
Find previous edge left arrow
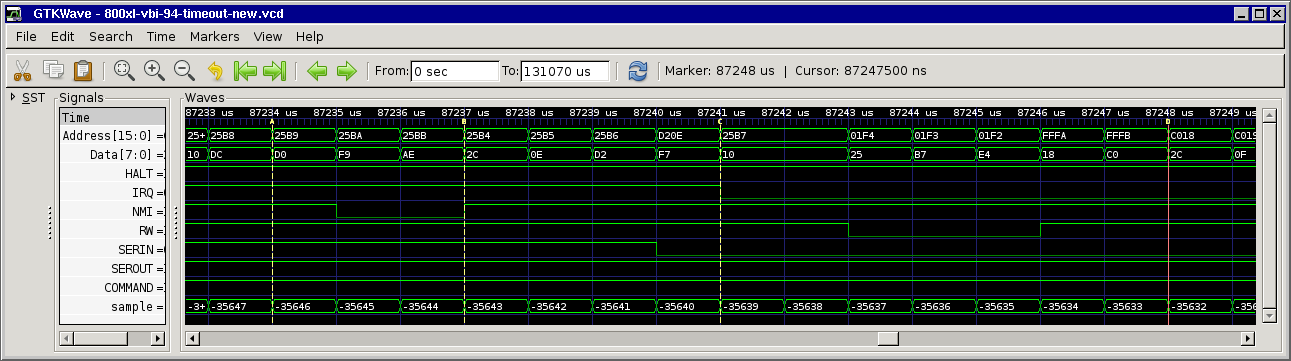(x=316, y=71)
